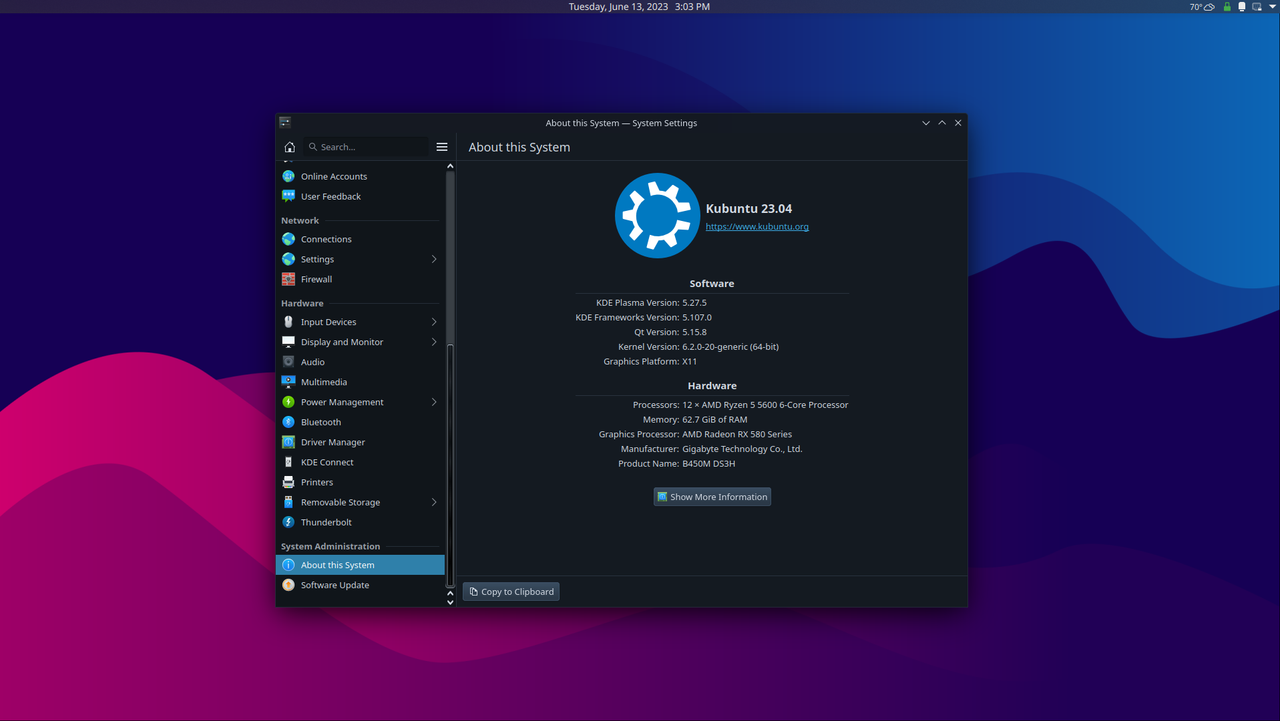Click the Printers icon
1280x721 pixels.
[288, 482]
